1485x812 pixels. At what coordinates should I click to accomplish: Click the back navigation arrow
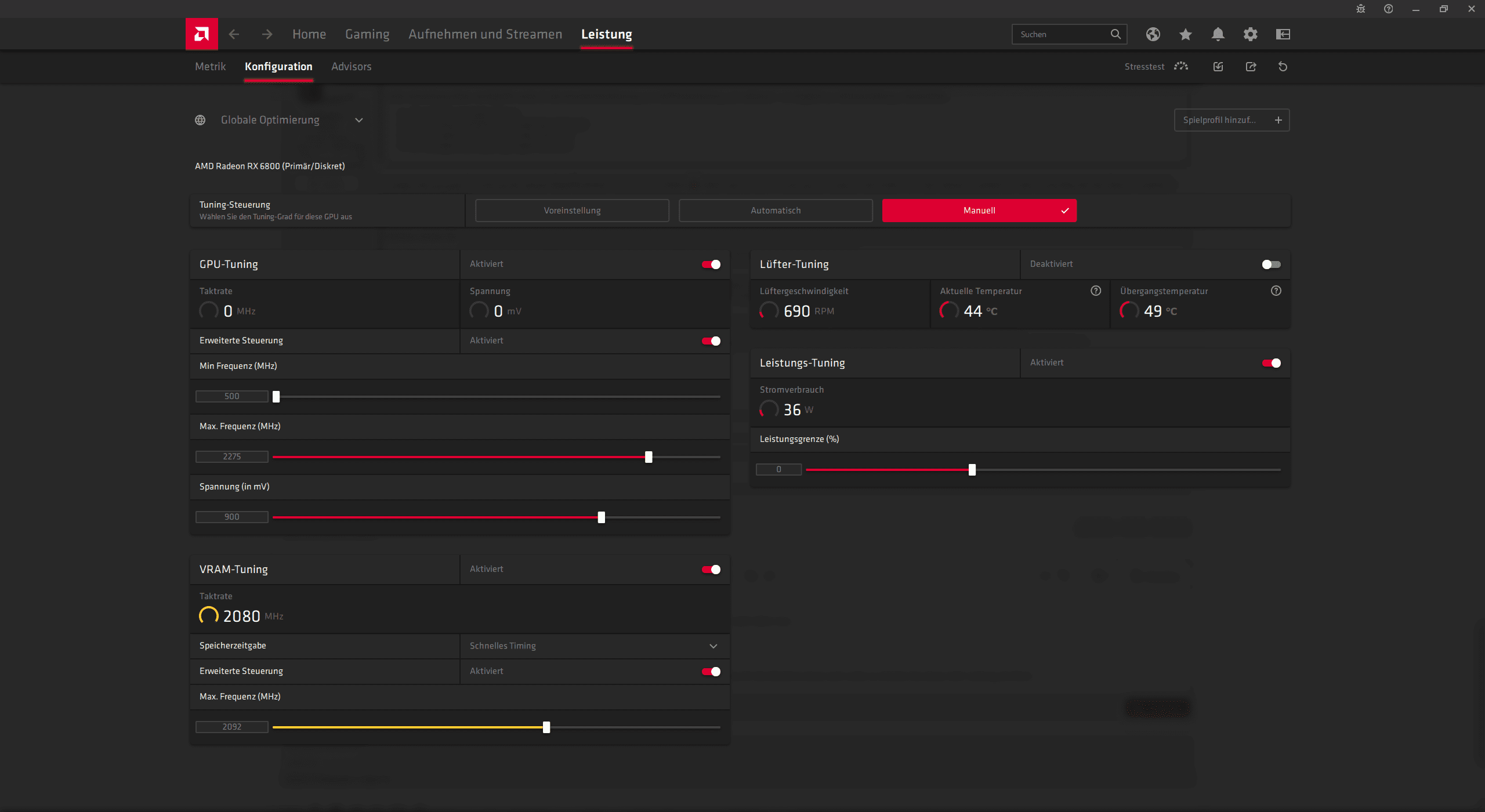pyautogui.click(x=234, y=34)
